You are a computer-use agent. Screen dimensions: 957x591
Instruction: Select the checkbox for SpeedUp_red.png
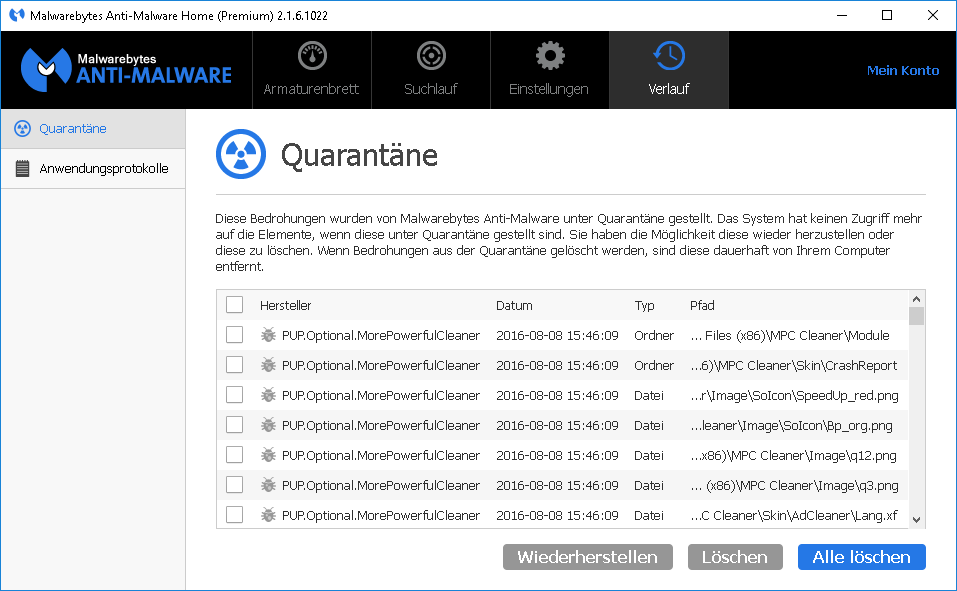point(234,394)
